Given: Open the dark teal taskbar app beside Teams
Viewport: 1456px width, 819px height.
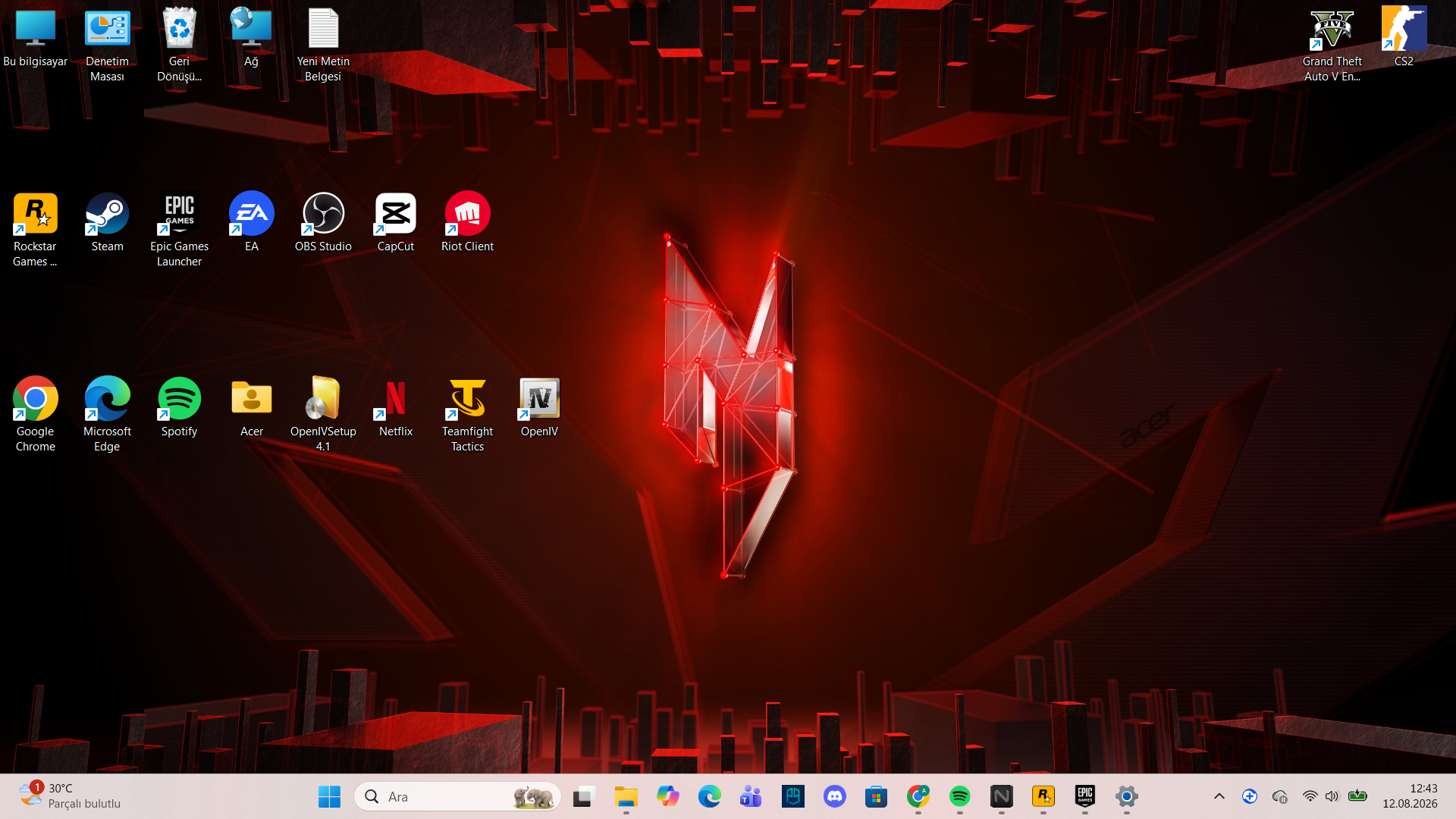Looking at the screenshot, I should (x=792, y=797).
